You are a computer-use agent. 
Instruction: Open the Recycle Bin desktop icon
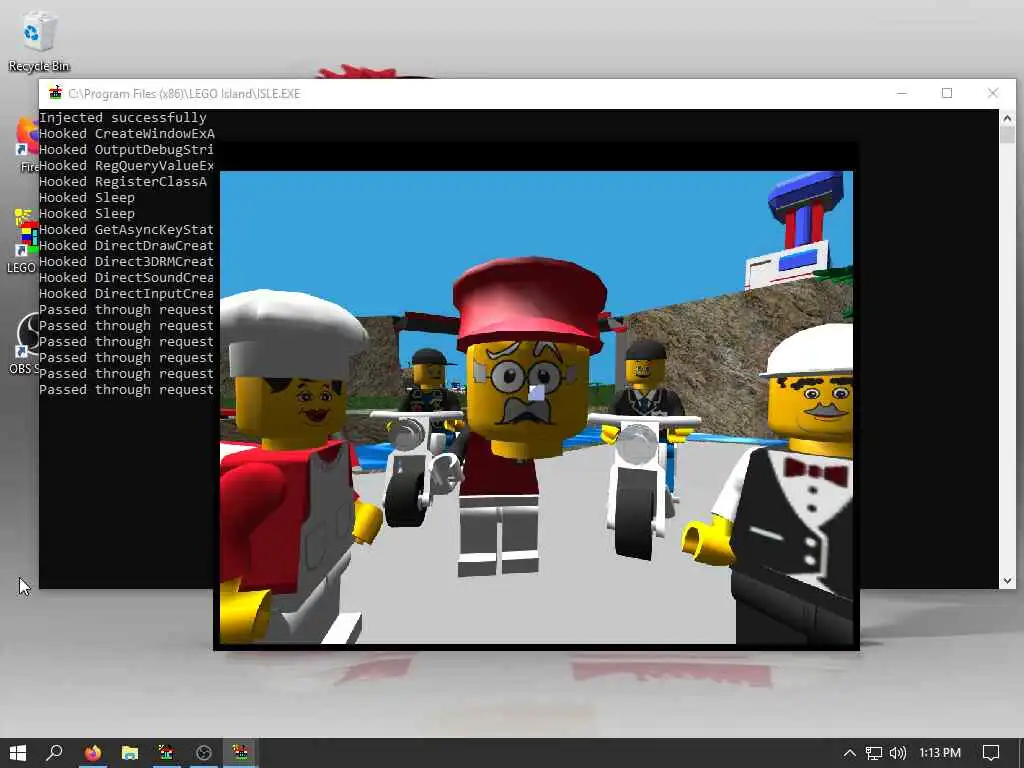[x=38, y=40]
